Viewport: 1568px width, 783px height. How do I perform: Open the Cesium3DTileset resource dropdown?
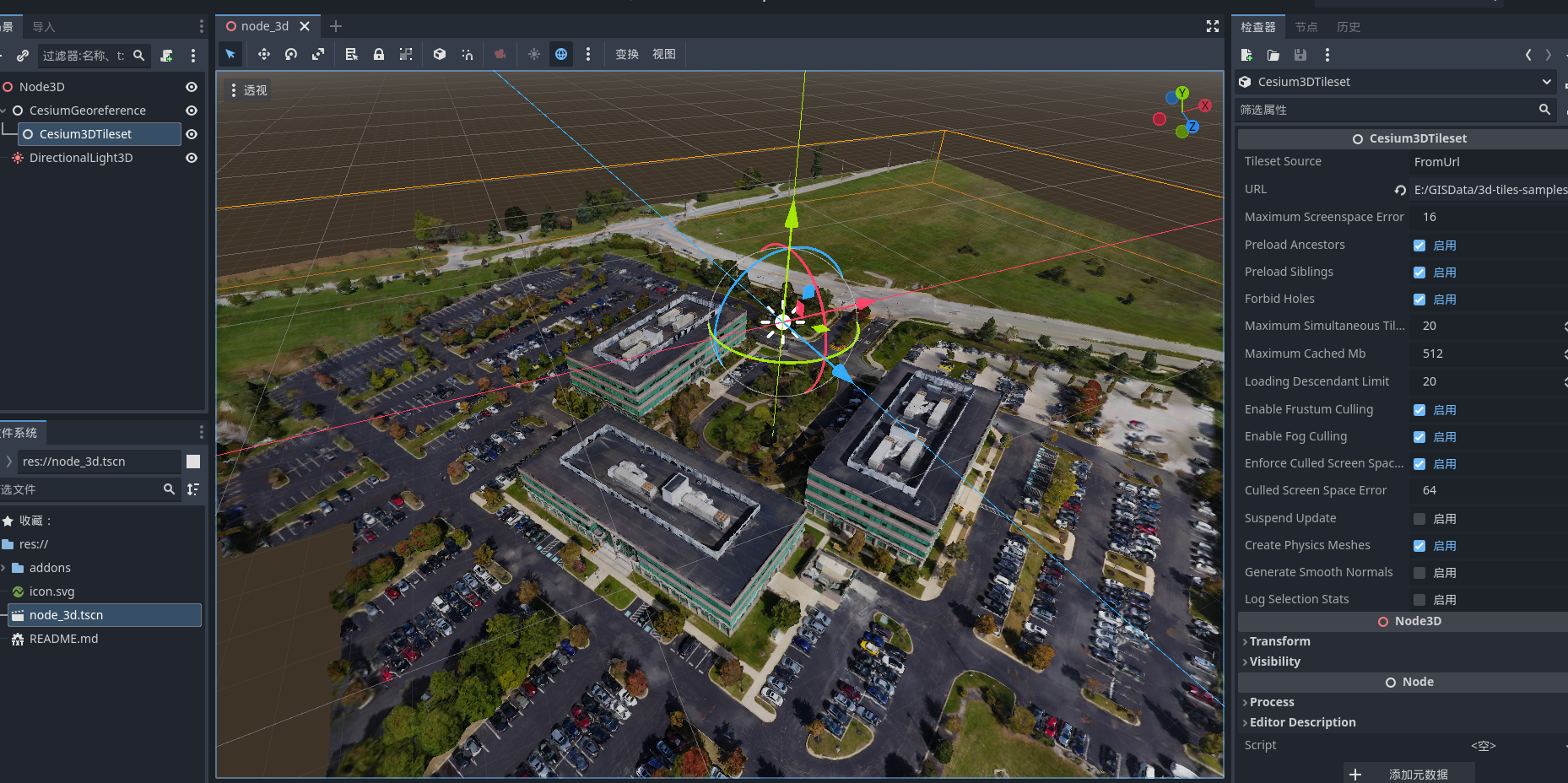point(1547,82)
